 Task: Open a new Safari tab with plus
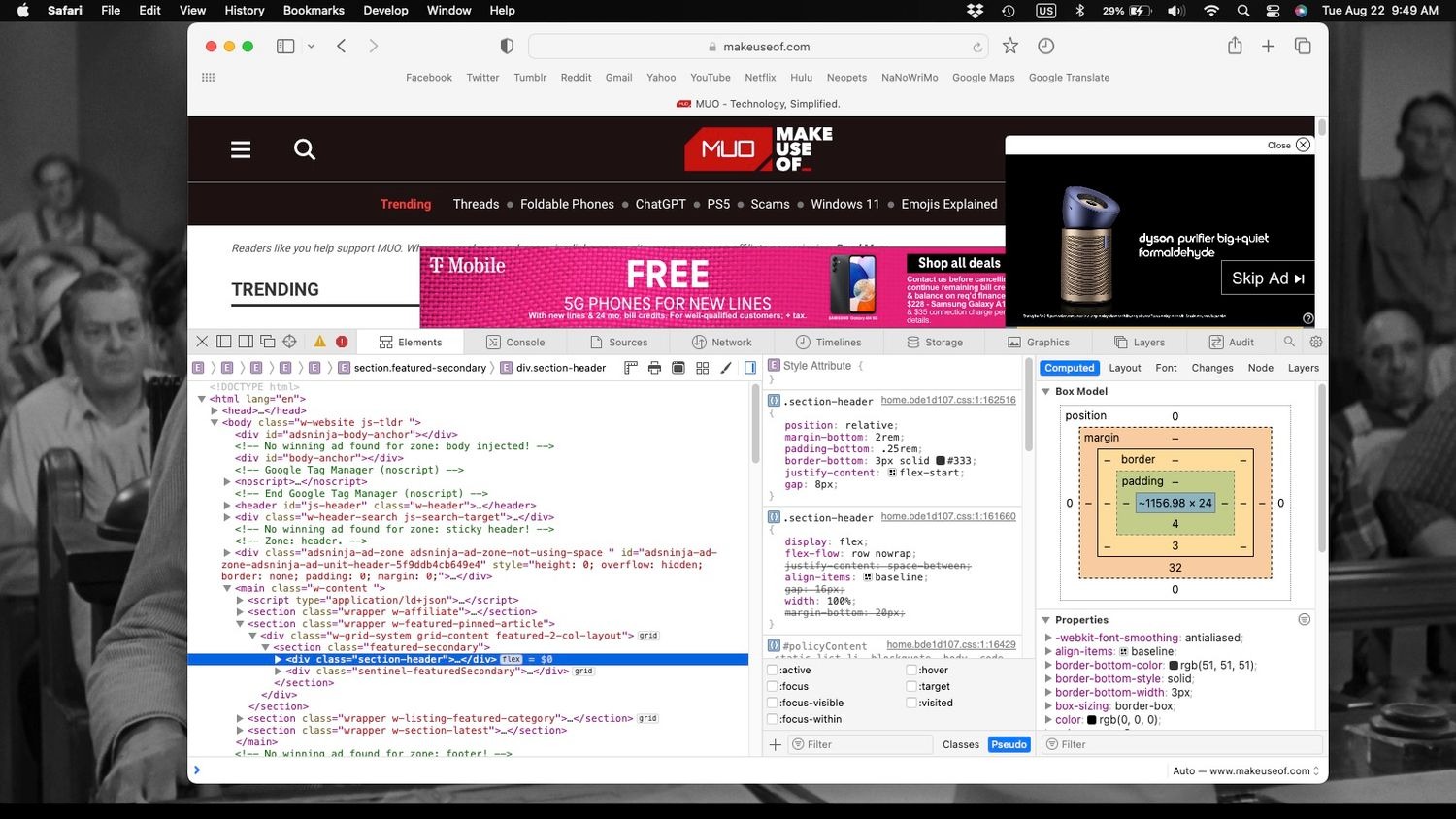[1268, 46]
